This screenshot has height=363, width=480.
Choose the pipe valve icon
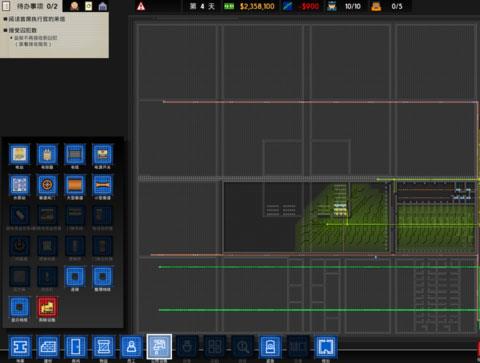[x=47, y=185]
